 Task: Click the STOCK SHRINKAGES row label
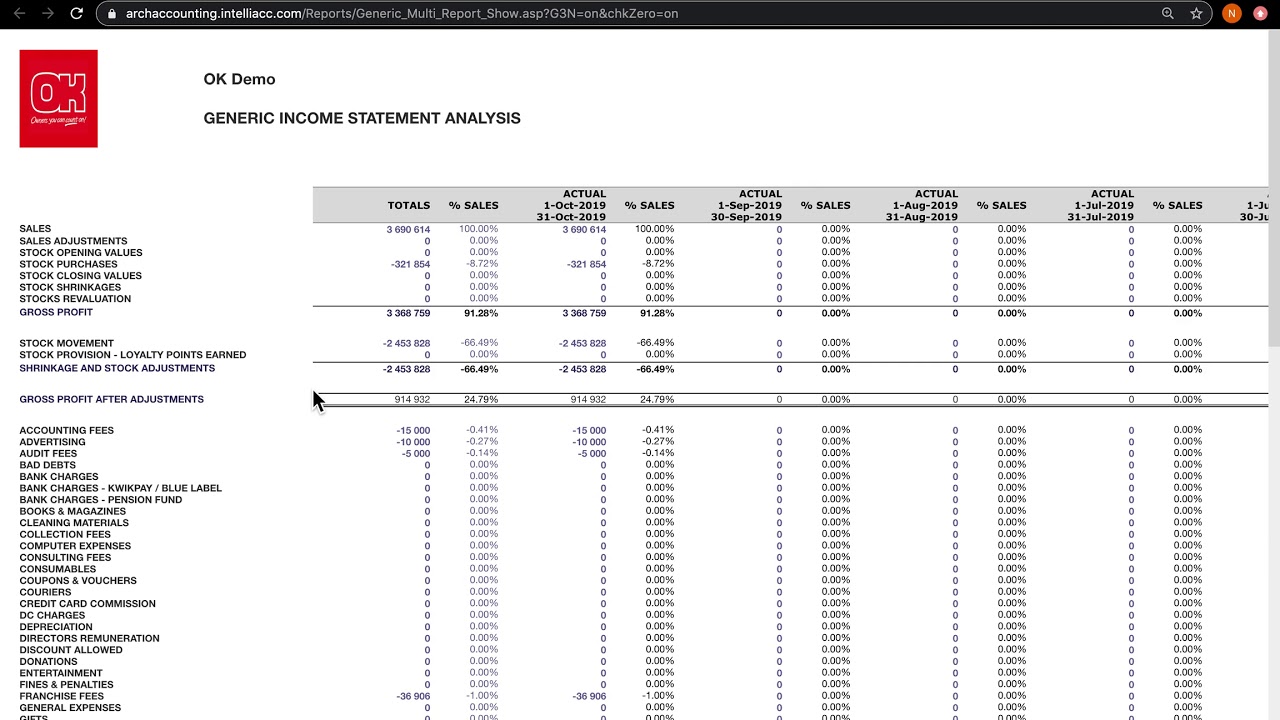70,287
